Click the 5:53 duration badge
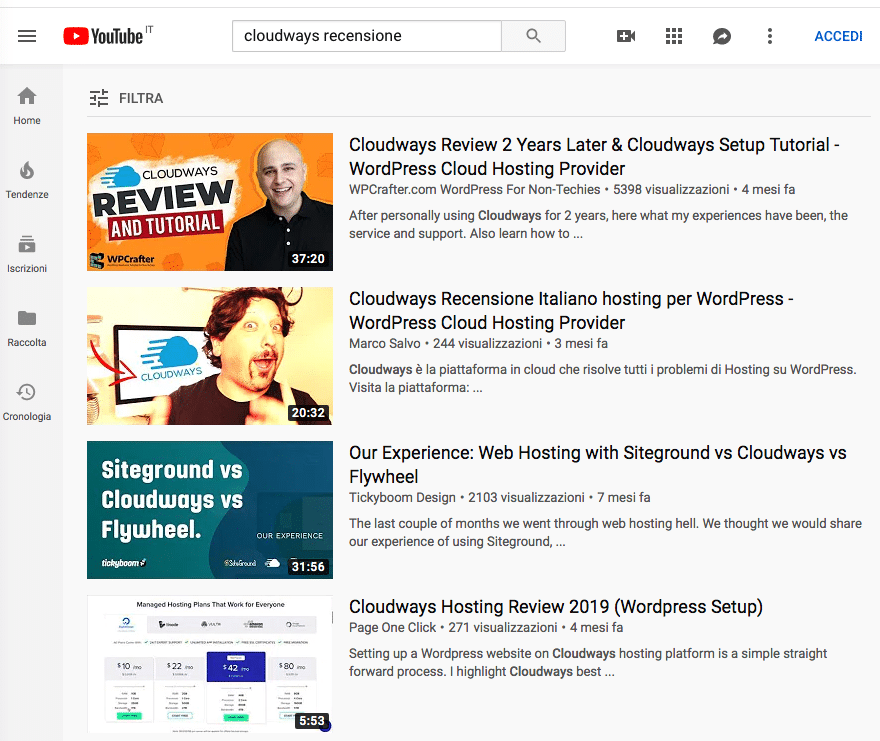 [x=311, y=721]
